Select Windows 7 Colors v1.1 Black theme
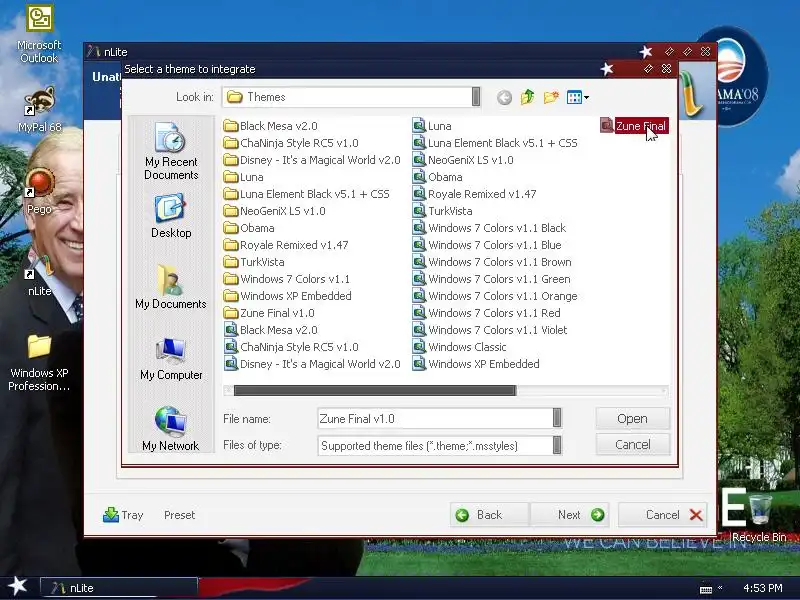The height and width of the screenshot is (600, 800). (490, 228)
